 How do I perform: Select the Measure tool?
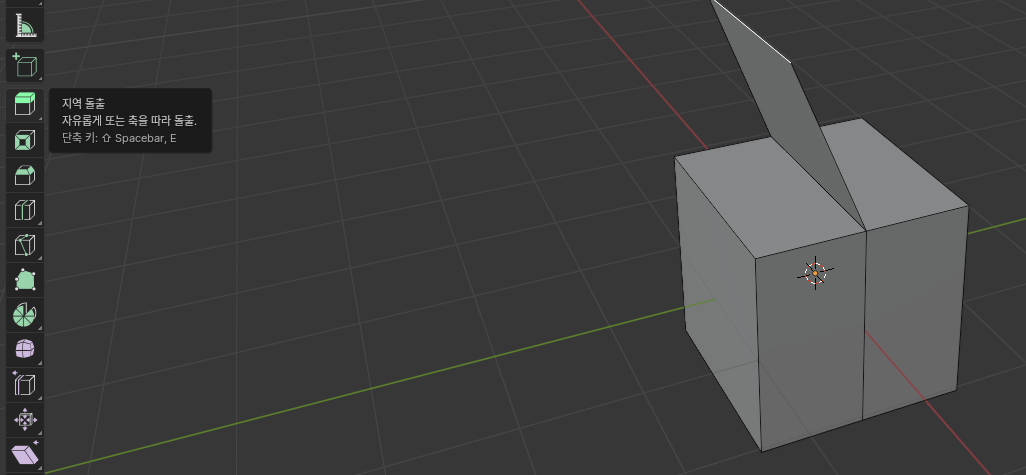[x=25, y=26]
